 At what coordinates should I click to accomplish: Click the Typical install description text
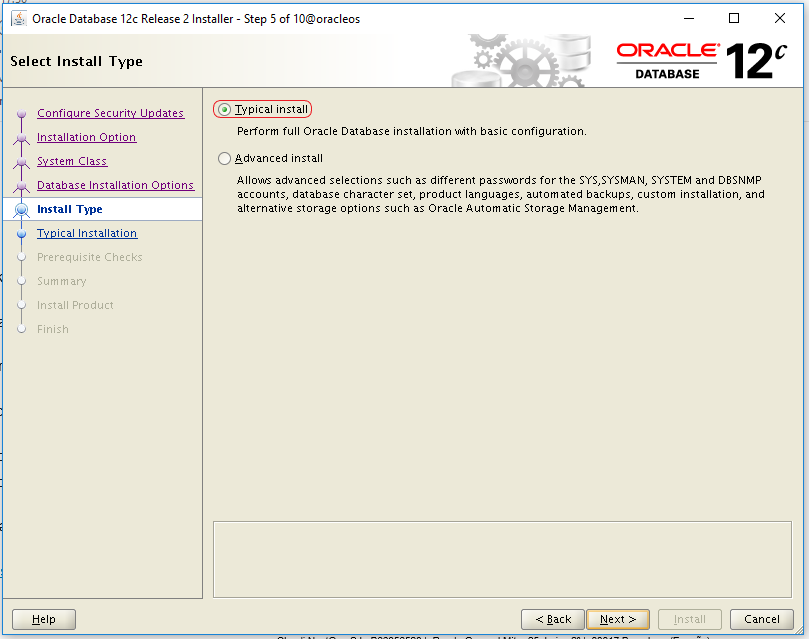click(x=411, y=131)
